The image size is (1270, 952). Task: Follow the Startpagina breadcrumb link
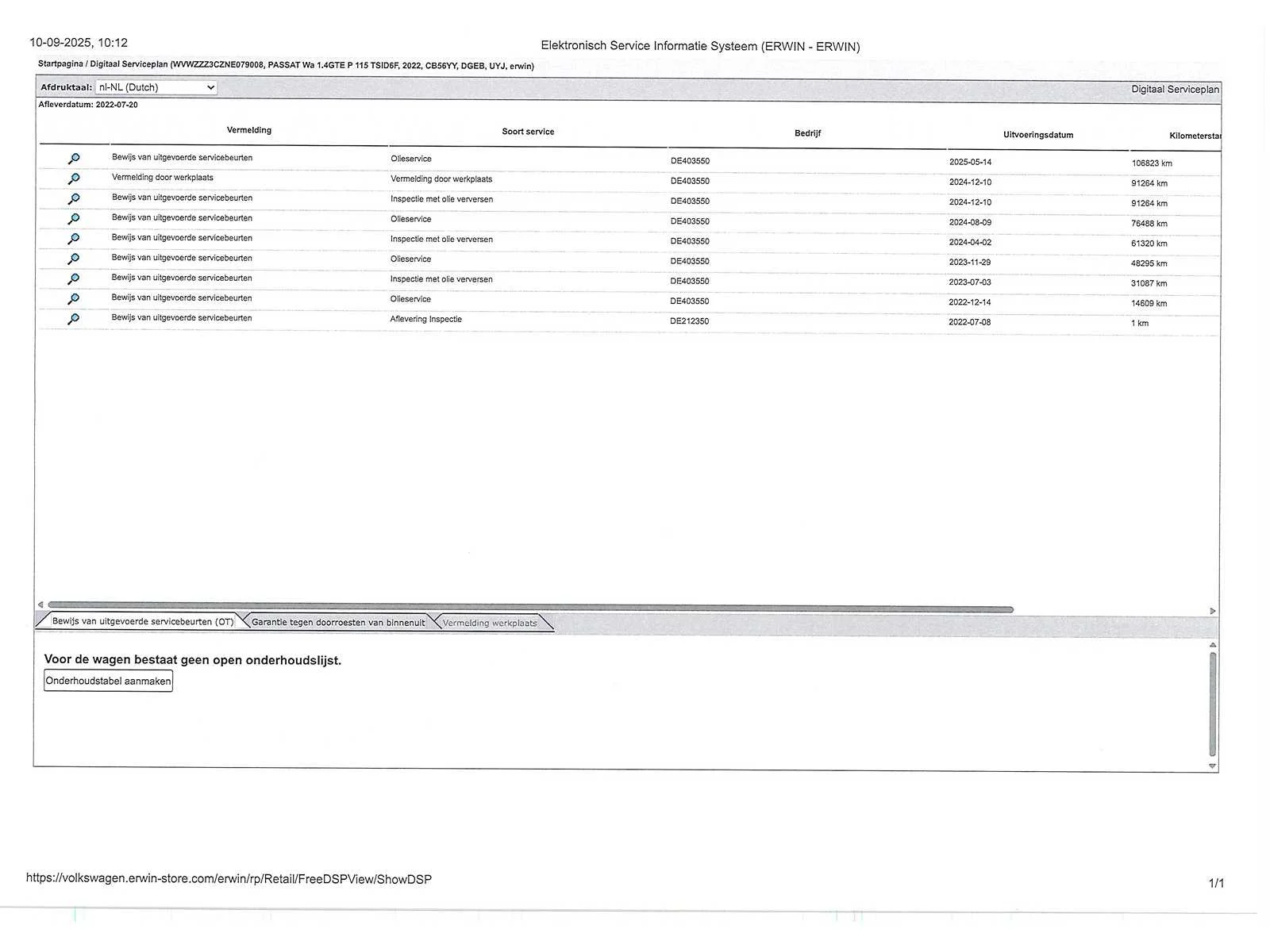pos(60,64)
